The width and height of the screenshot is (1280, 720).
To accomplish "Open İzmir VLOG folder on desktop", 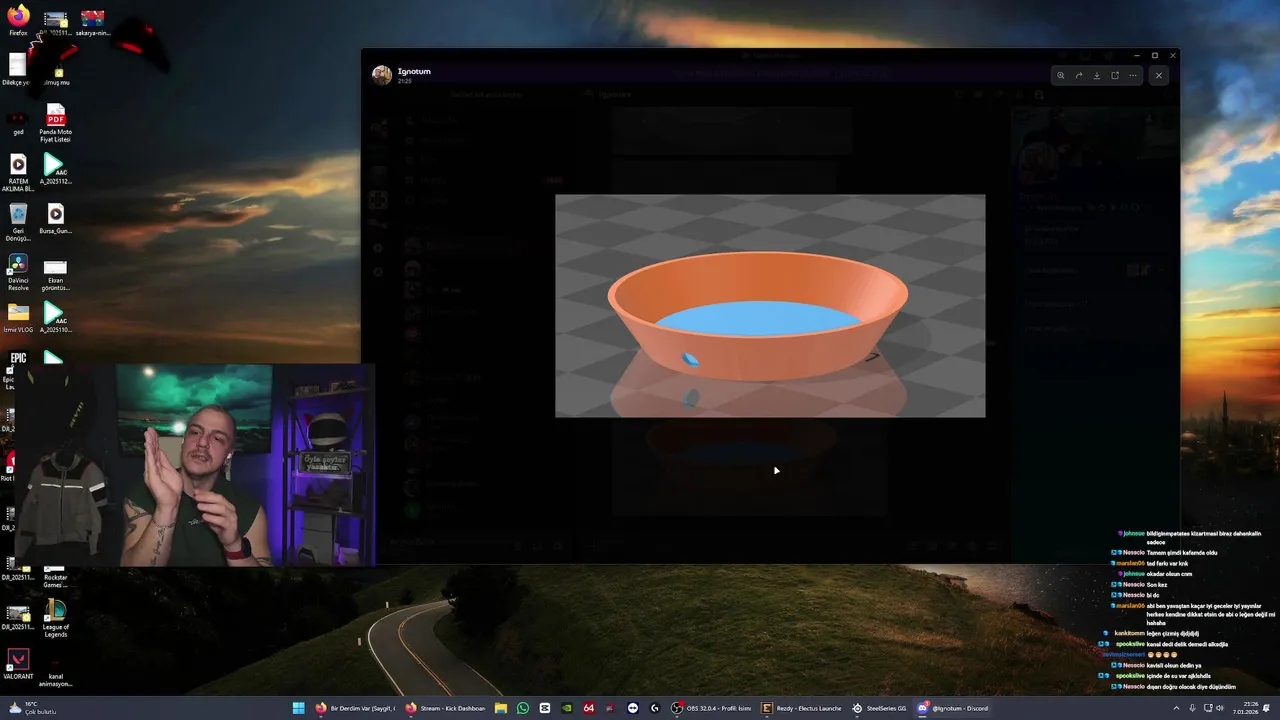I will (x=18, y=318).
